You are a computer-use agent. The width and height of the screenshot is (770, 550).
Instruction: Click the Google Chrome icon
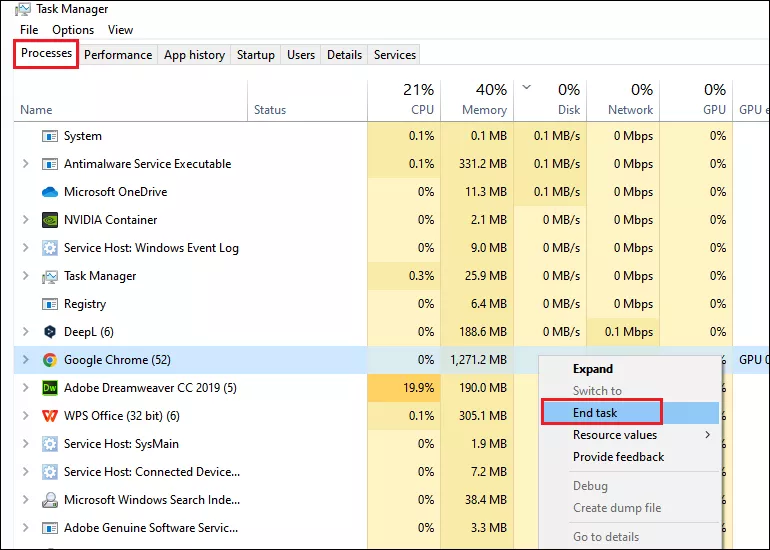coord(50,360)
